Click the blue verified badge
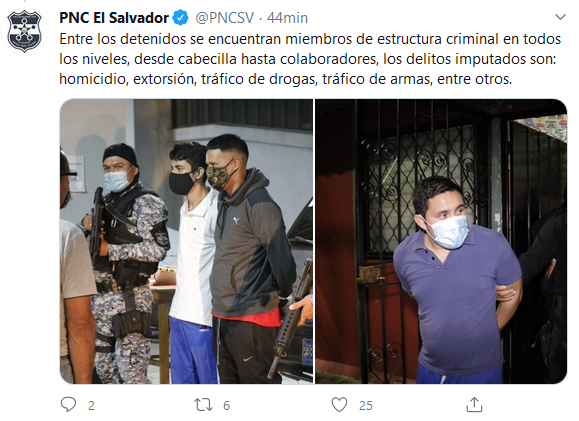579x421 pixels. tap(181, 18)
